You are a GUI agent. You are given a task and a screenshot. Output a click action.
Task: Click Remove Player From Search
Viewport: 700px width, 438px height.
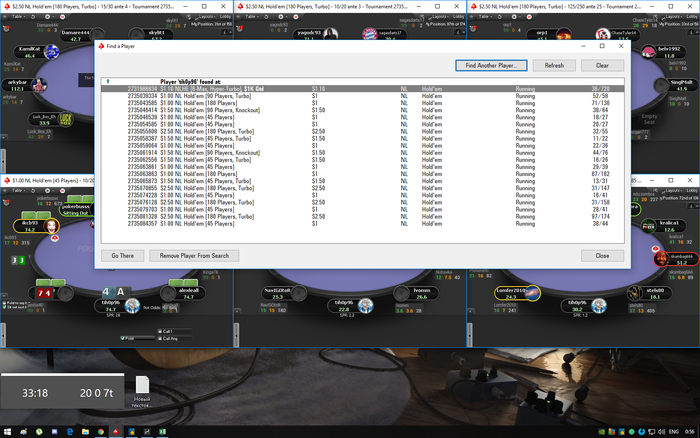pyautogui.click(x=194, y=256)
